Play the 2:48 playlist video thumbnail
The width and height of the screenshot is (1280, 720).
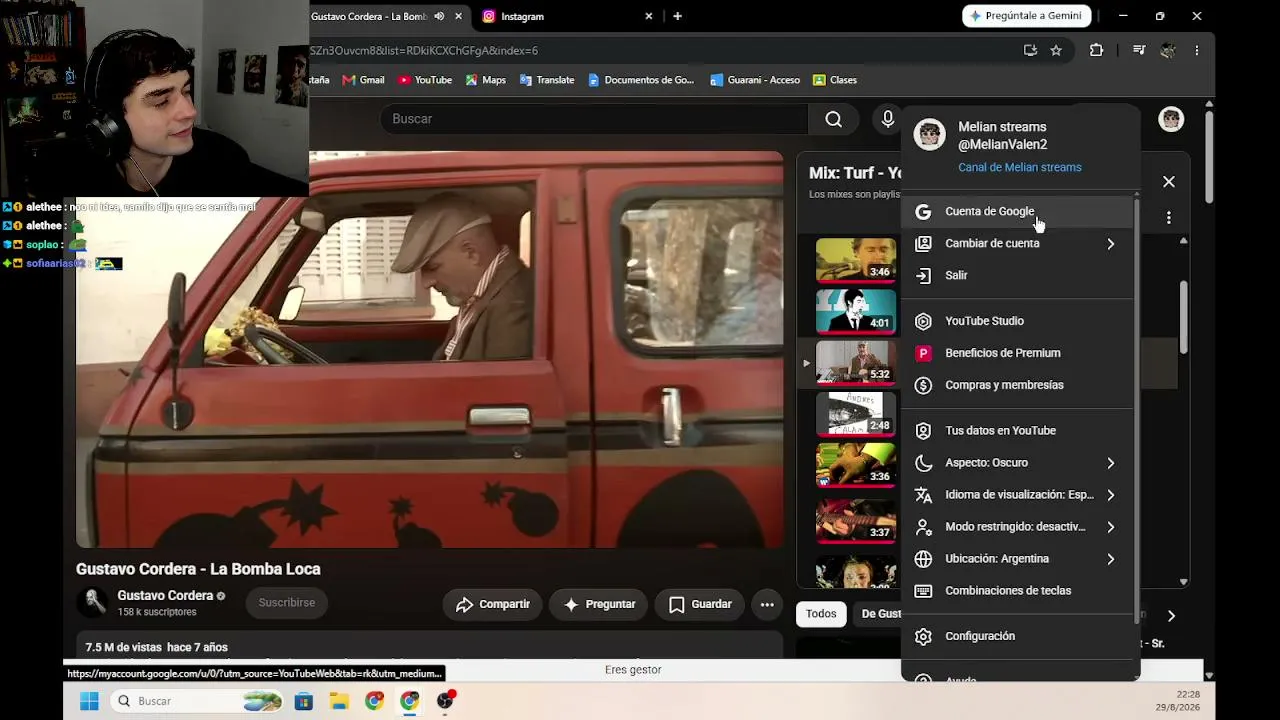(x=856, y=414)
